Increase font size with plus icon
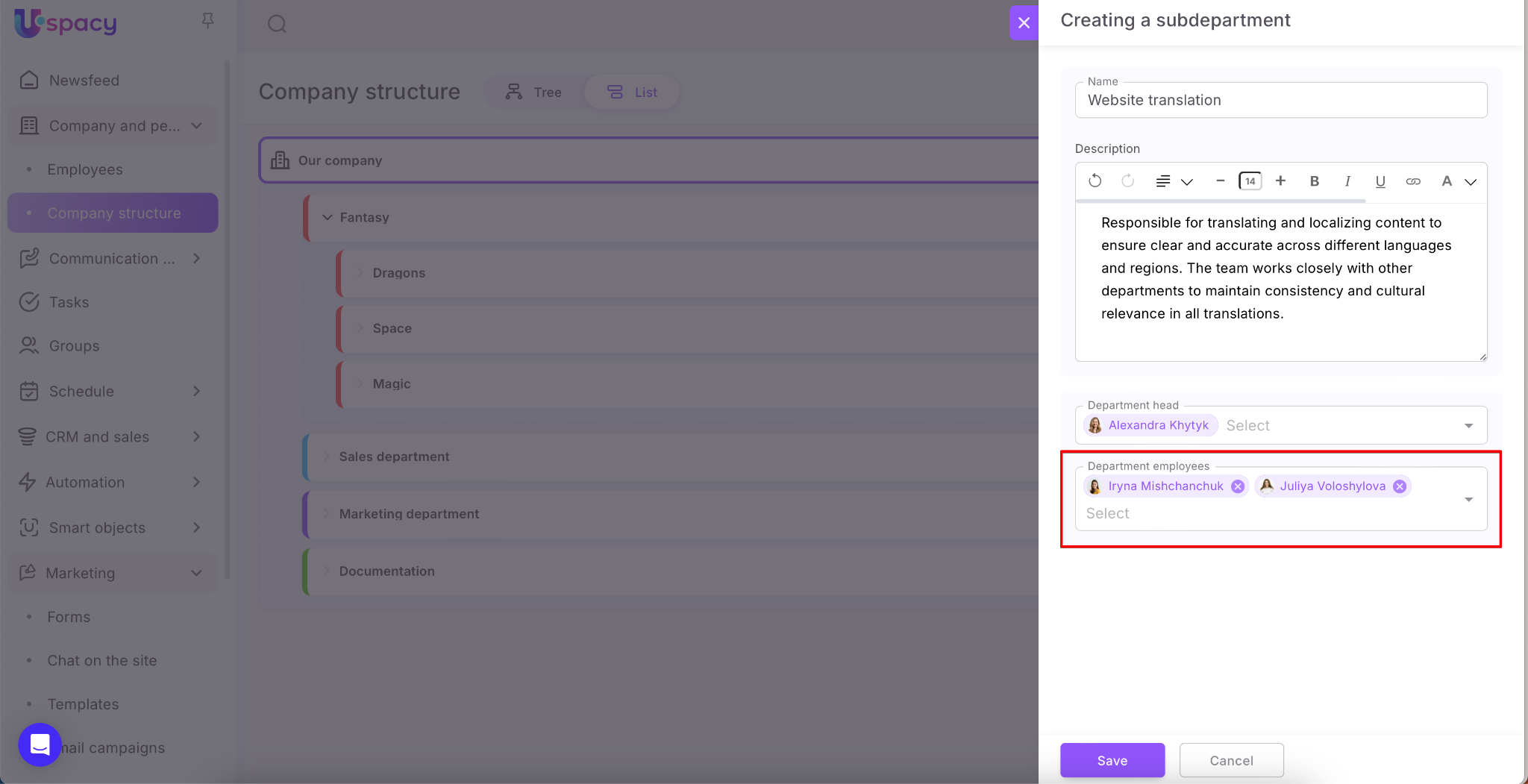Viewport: 1528px width, 784px height. click(x=1280, y=181)
